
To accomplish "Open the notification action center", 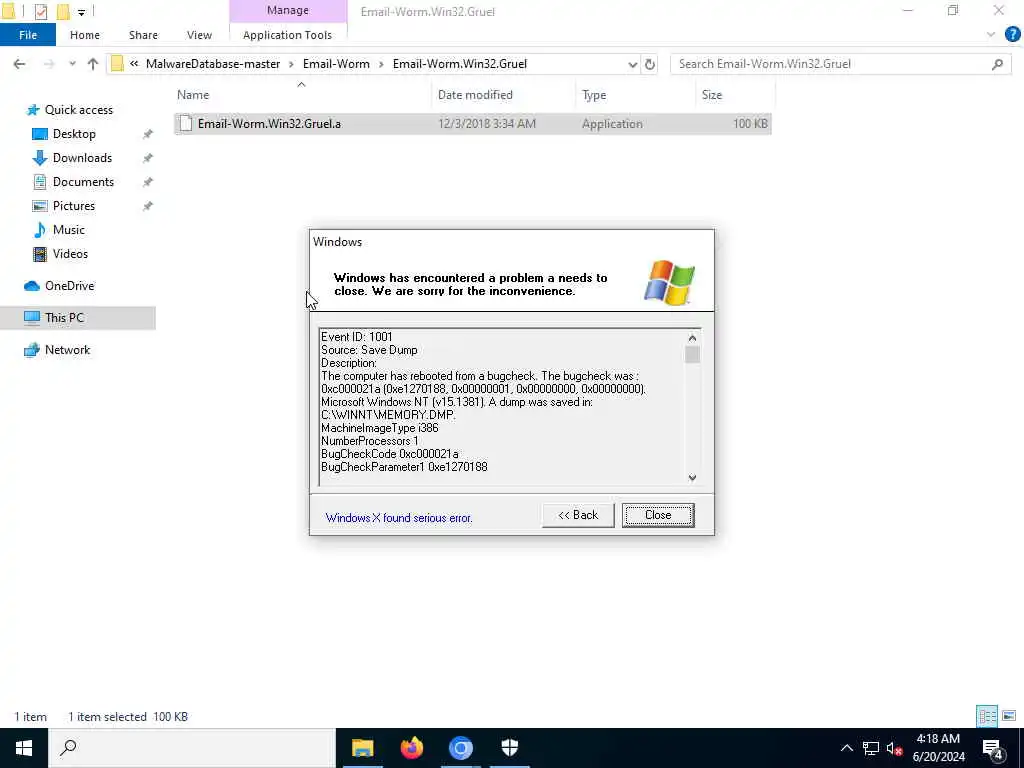I will [993, 748].
